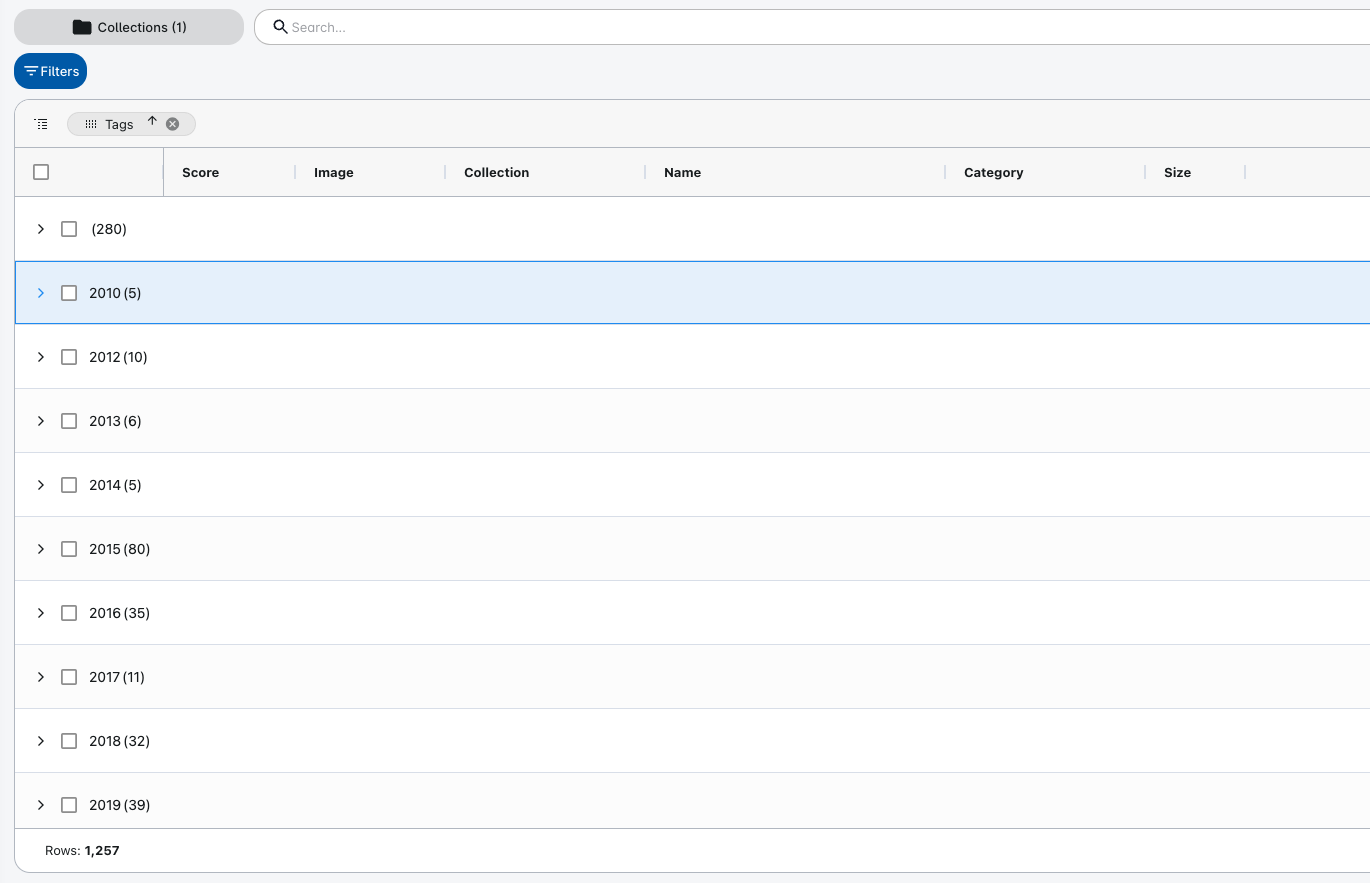Toggle the Tags ascending sort arrow
Screen dimensions: 1370x883
152,121
